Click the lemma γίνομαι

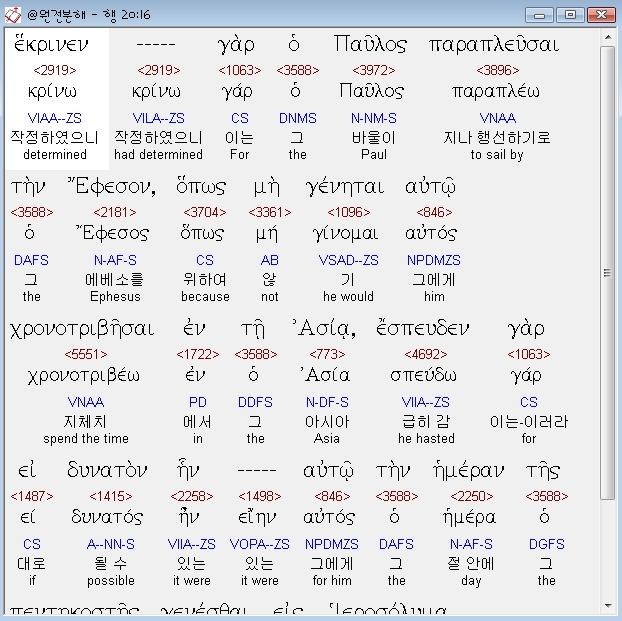(x=346, y=234)
